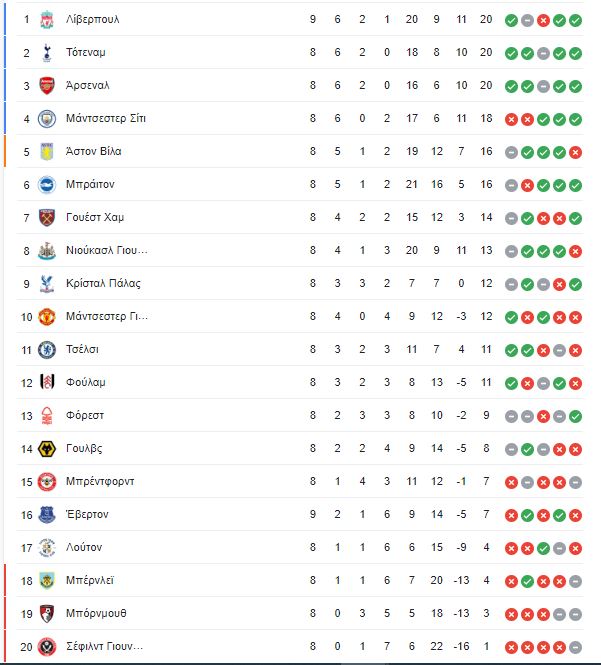The image size is (601, 665).
Task: Click Liverpool's red loss form indicator
Action: (x=543, y=20)
